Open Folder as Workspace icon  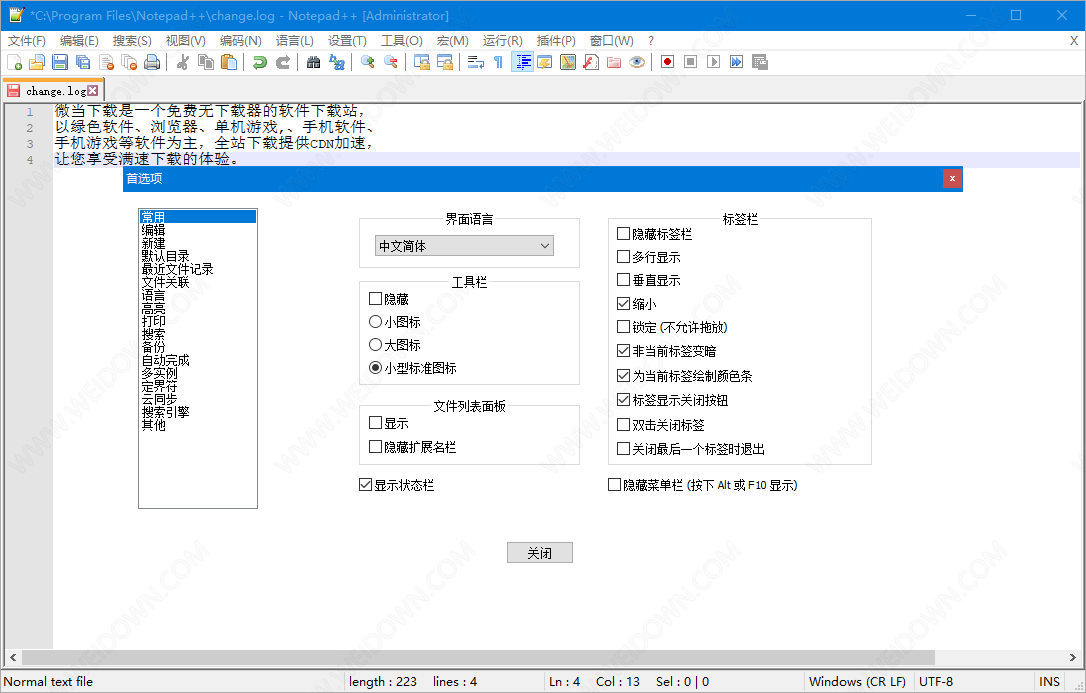(614, 62)
